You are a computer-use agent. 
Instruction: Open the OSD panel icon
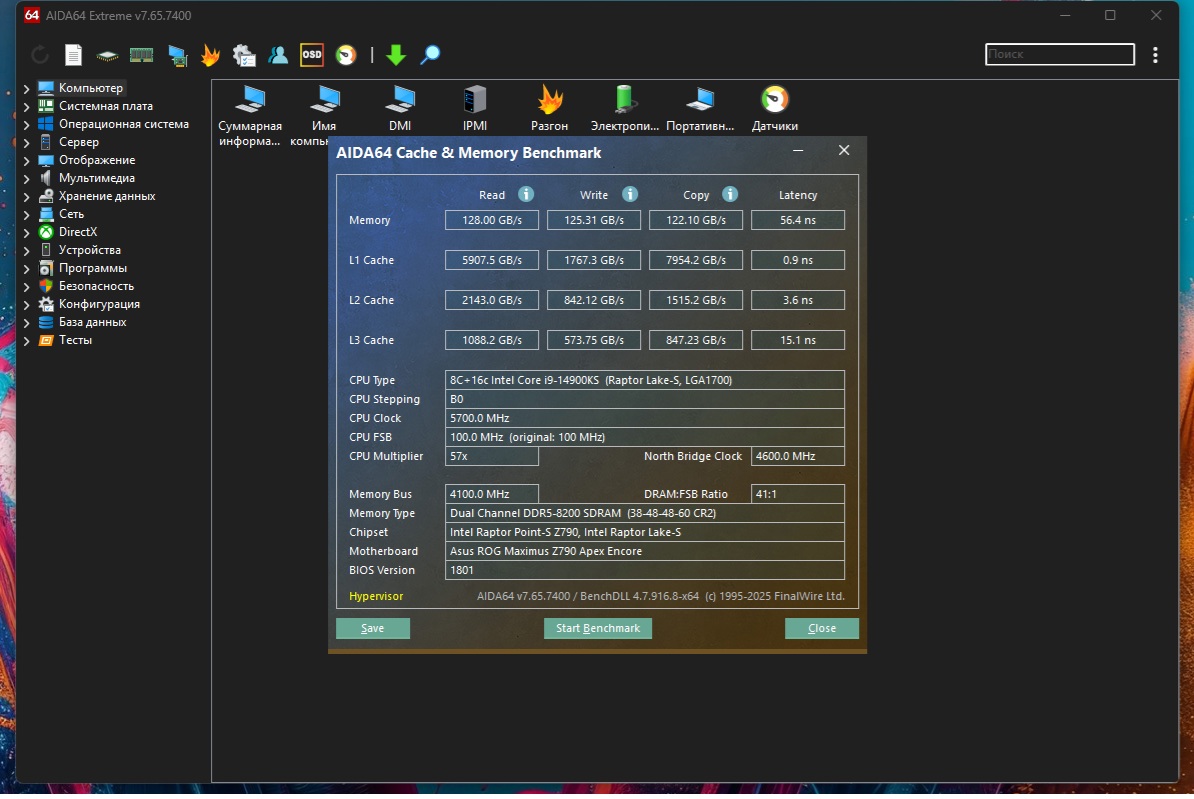coord(311,55)
